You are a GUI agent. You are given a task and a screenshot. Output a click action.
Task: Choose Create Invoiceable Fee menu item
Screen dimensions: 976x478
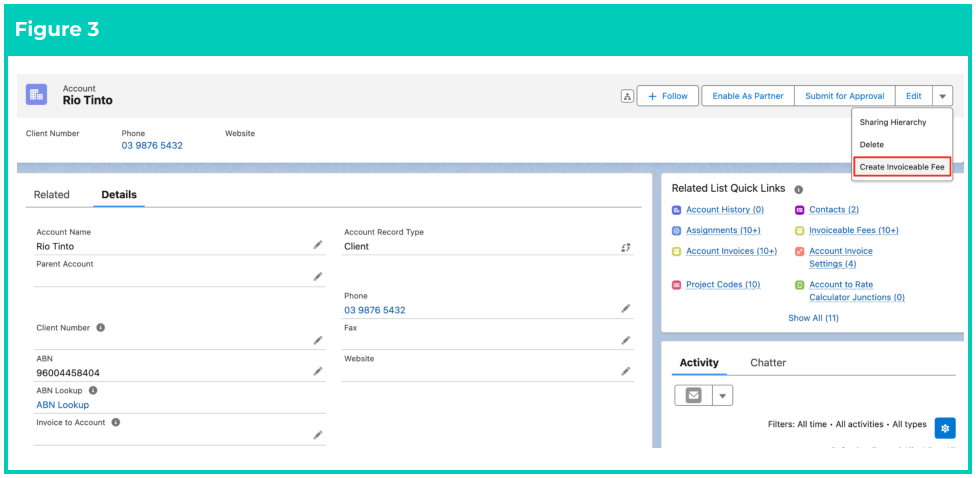pyautogui.click(x=902, y=167)
